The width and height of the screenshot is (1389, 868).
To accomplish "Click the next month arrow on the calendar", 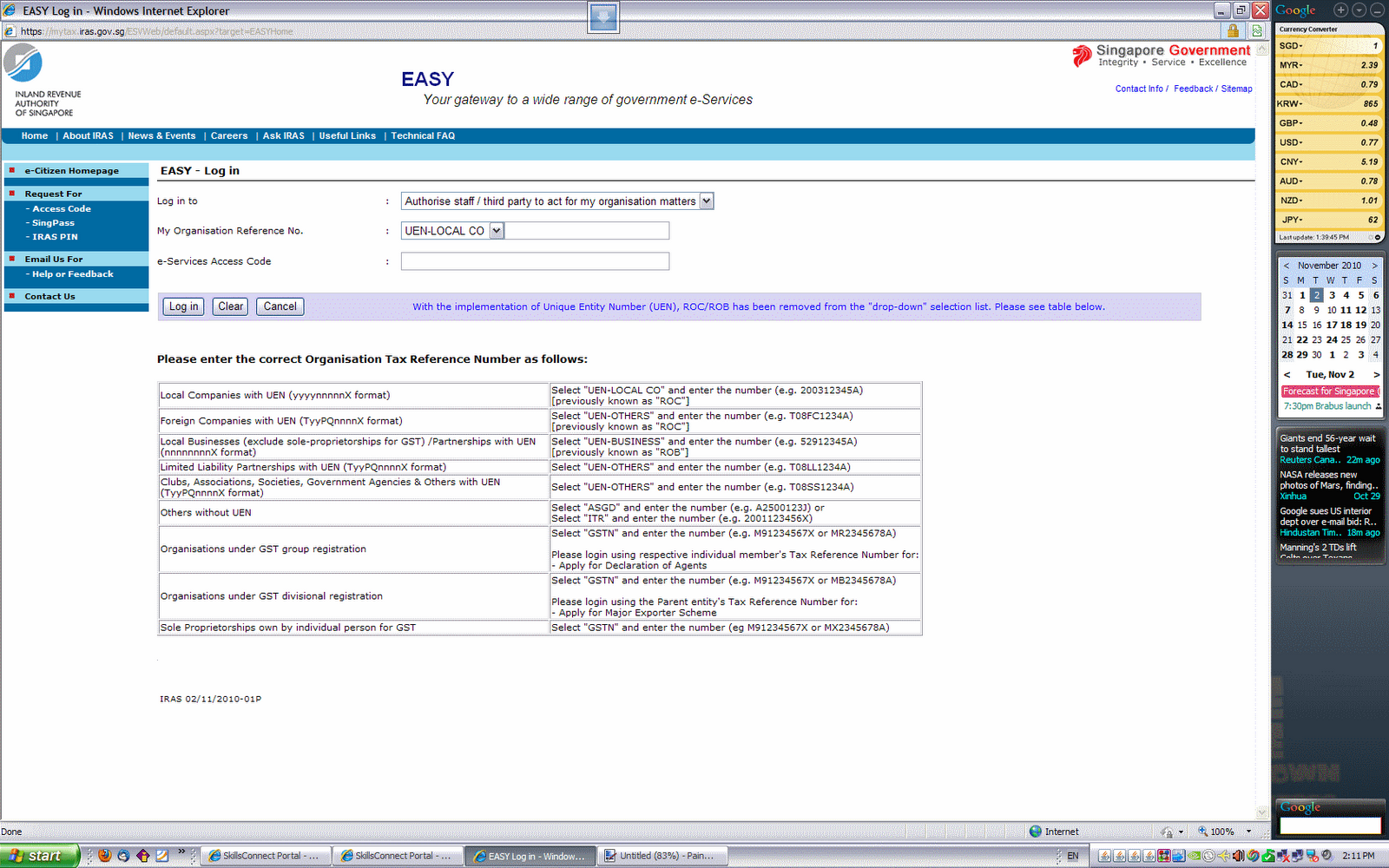I will tap(1375, 265).
